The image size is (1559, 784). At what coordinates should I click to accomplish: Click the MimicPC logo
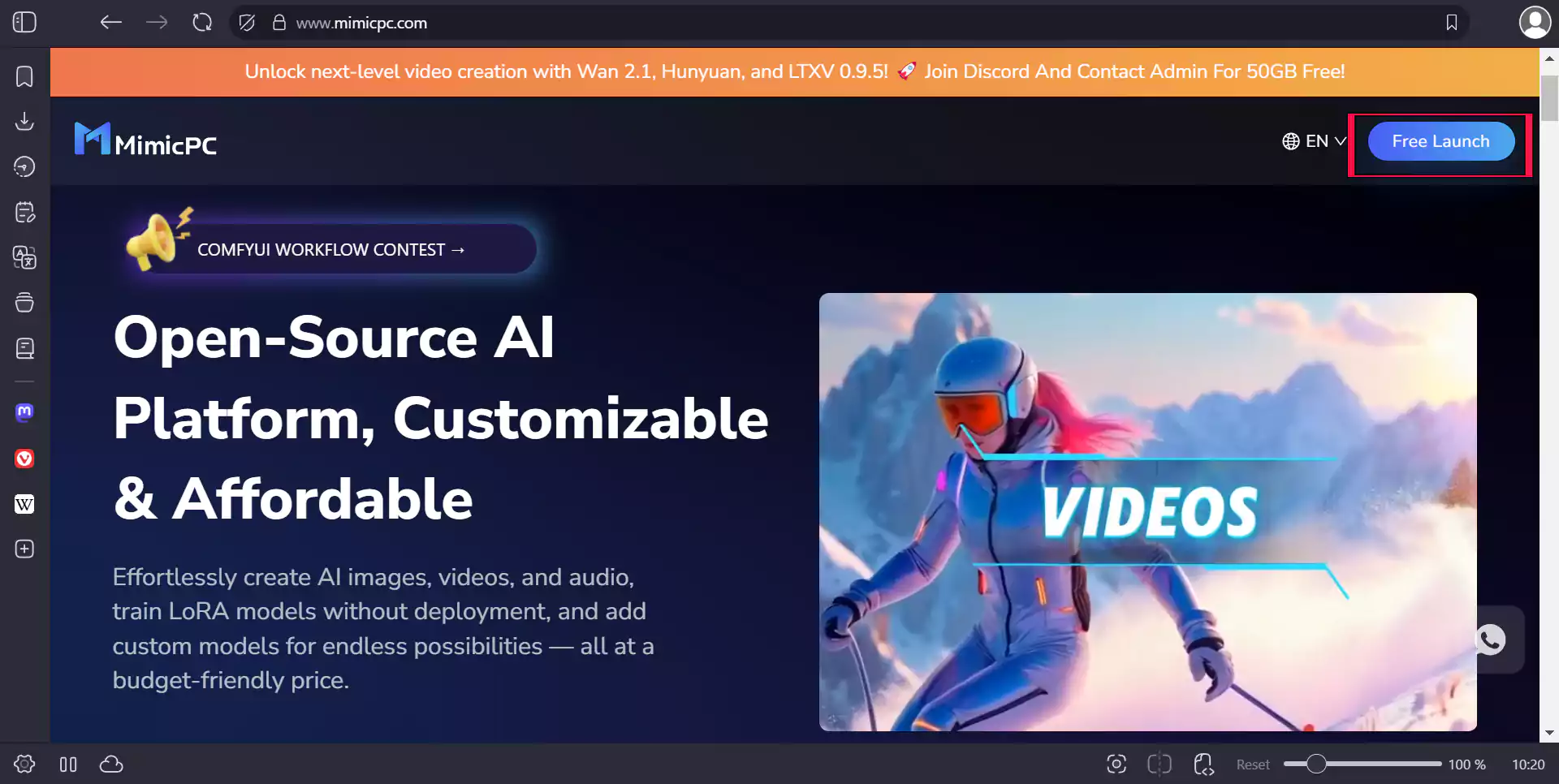pyautogui.click(x=146, y=140)
